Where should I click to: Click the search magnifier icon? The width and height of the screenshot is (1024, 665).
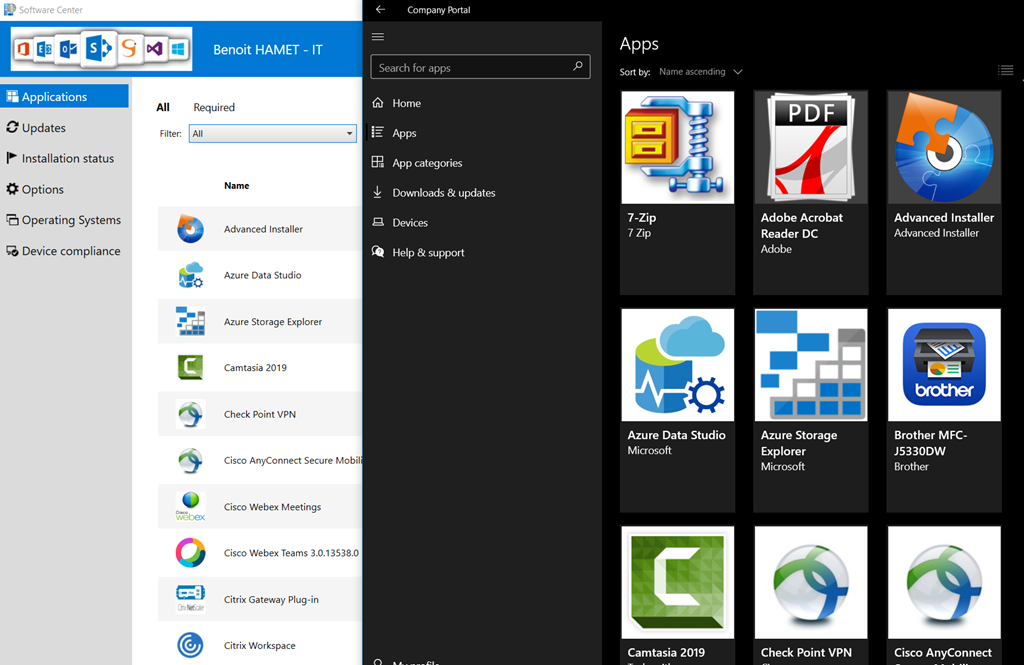(x=578, y=67)
